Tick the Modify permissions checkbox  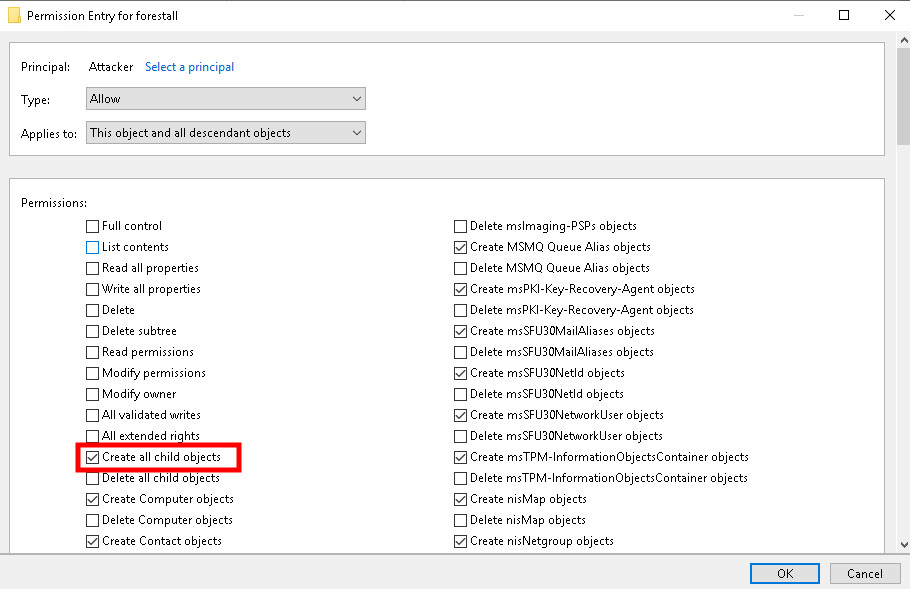(x=93, y=373)
